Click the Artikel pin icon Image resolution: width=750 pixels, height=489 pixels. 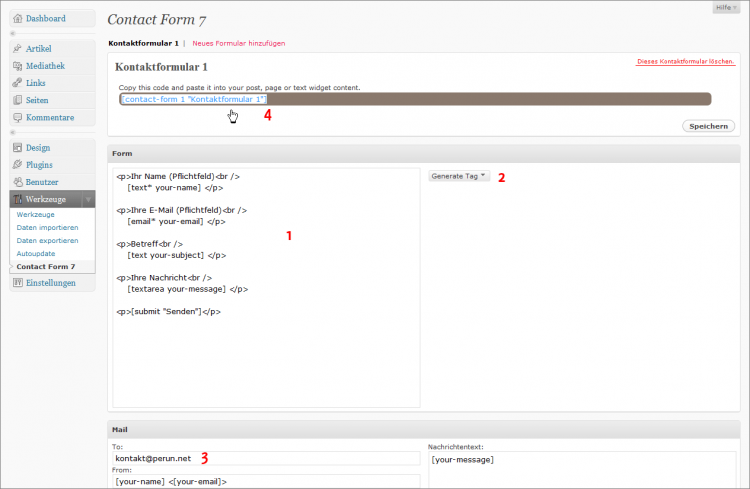(x=18, y=48)
